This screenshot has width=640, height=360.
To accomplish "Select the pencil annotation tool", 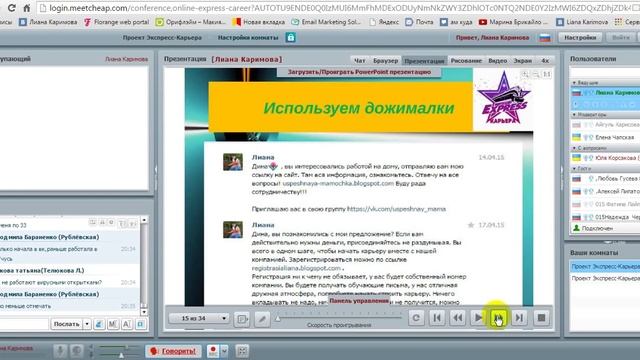I will [262, 319].
